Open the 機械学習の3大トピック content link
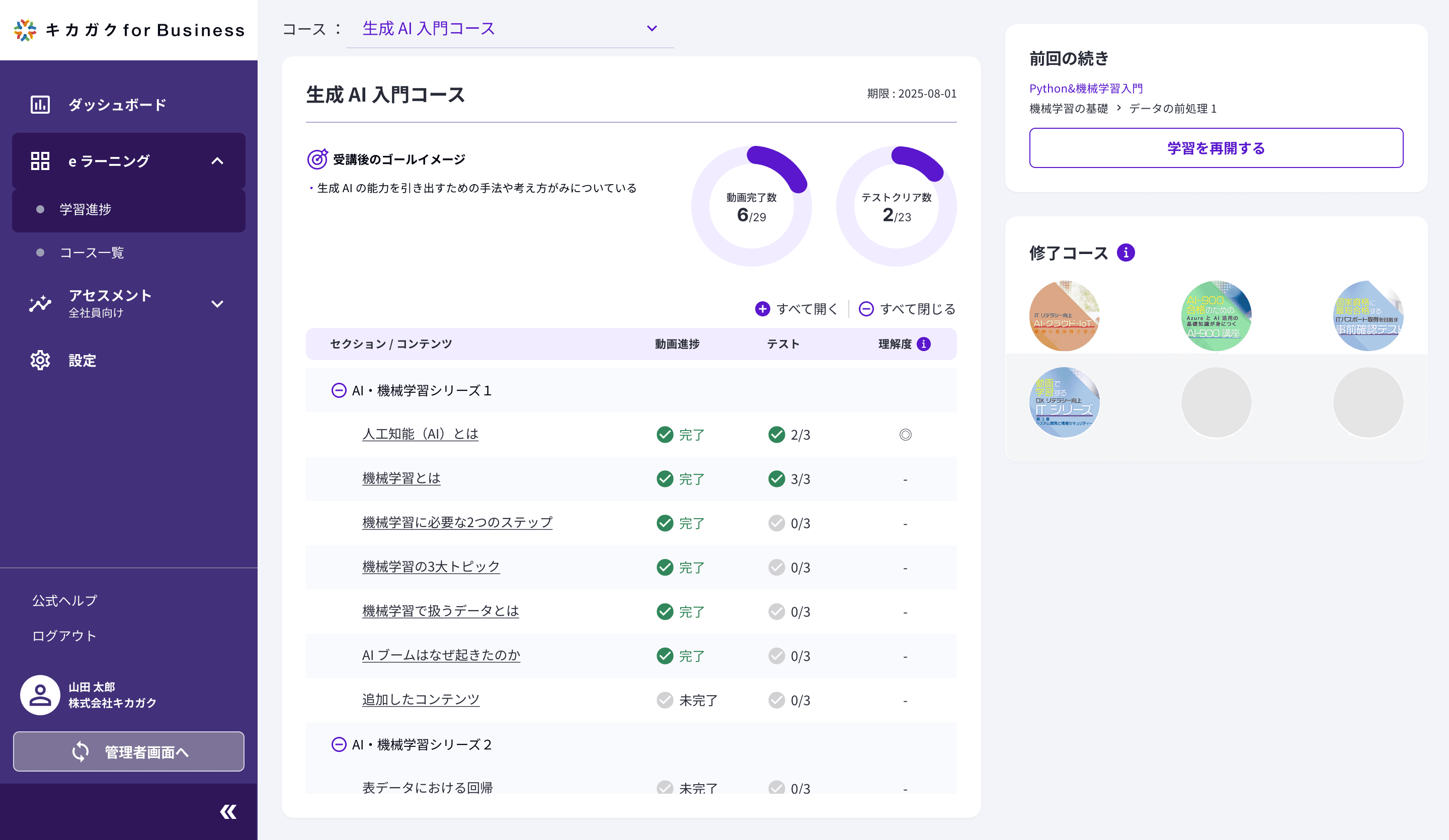 click(x=431, y=567)
